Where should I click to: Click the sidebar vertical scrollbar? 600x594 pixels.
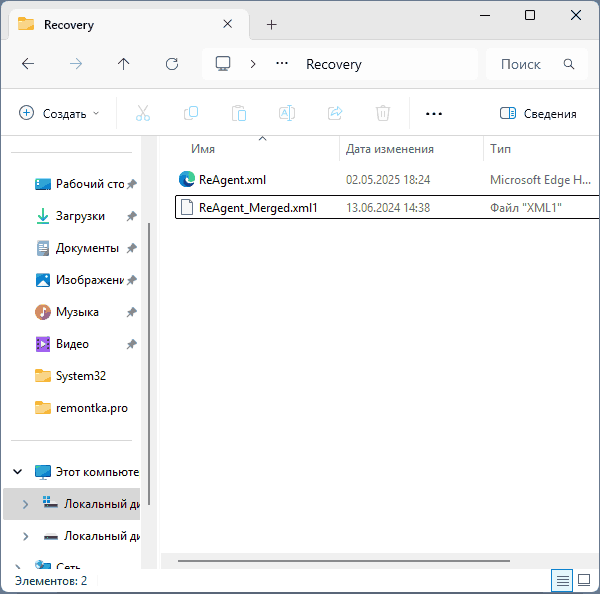coord(149,364)
